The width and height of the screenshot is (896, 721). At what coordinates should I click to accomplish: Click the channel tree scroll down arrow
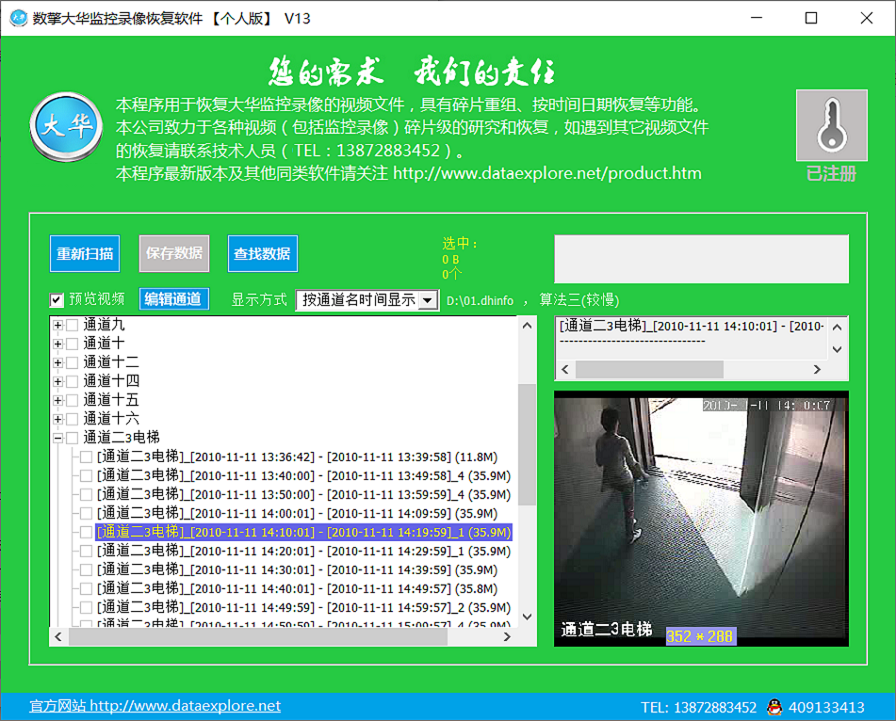coord(527,617)
